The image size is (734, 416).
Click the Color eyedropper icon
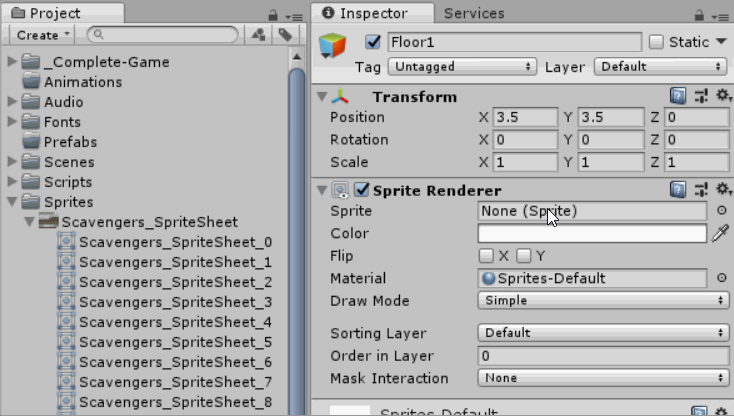pos(720,233)
